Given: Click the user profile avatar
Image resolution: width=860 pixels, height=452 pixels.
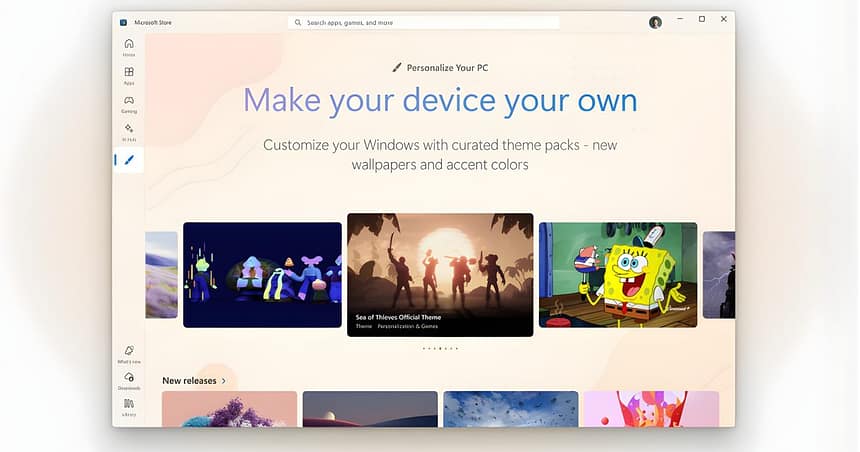Looking at the screenshot, I should pyautogui.click(x=655, y=22).
